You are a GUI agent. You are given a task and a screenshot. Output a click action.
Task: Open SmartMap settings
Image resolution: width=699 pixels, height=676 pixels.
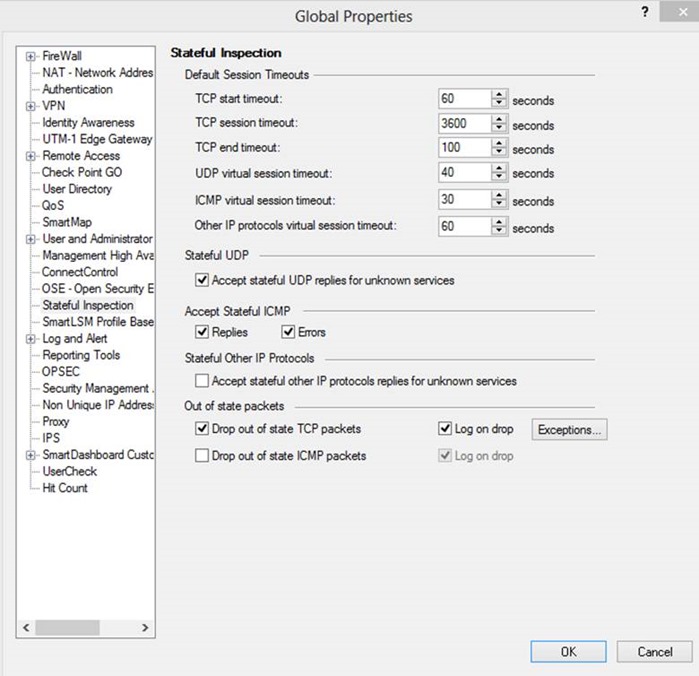(x=67, y=222)
